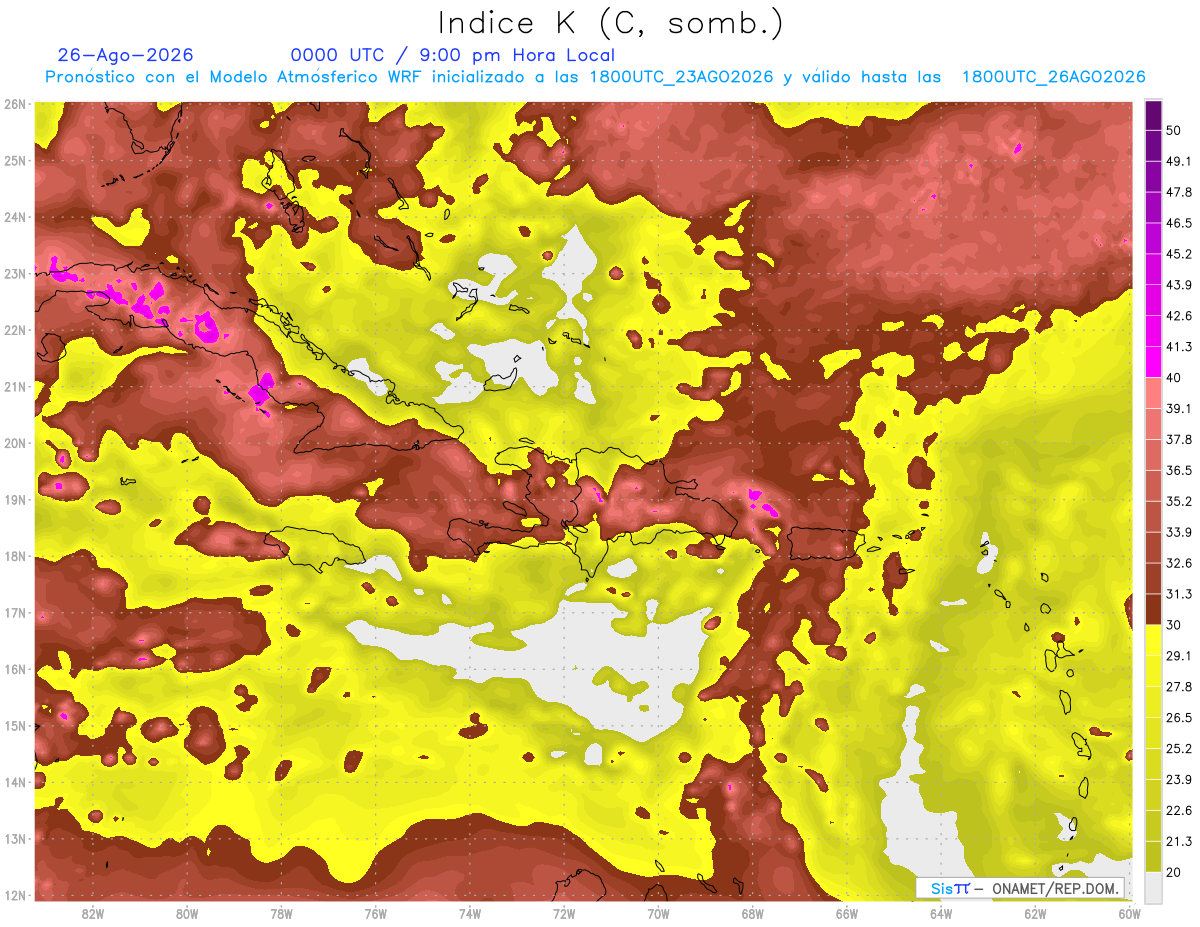Click the latitude label '14N'
The height and width of the screenshot is (927, 1200).
click(x=15, y=782)
